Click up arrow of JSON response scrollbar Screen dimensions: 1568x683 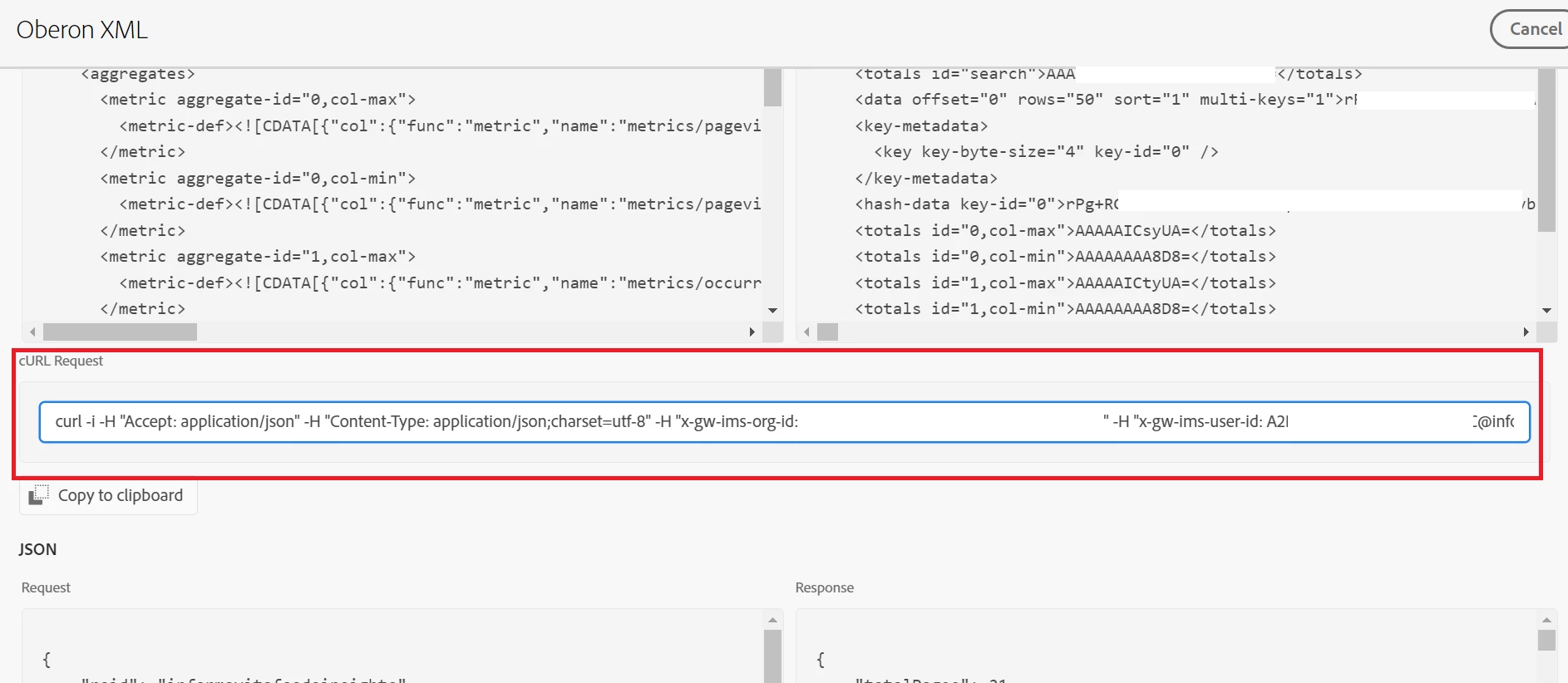point(1546,620)
